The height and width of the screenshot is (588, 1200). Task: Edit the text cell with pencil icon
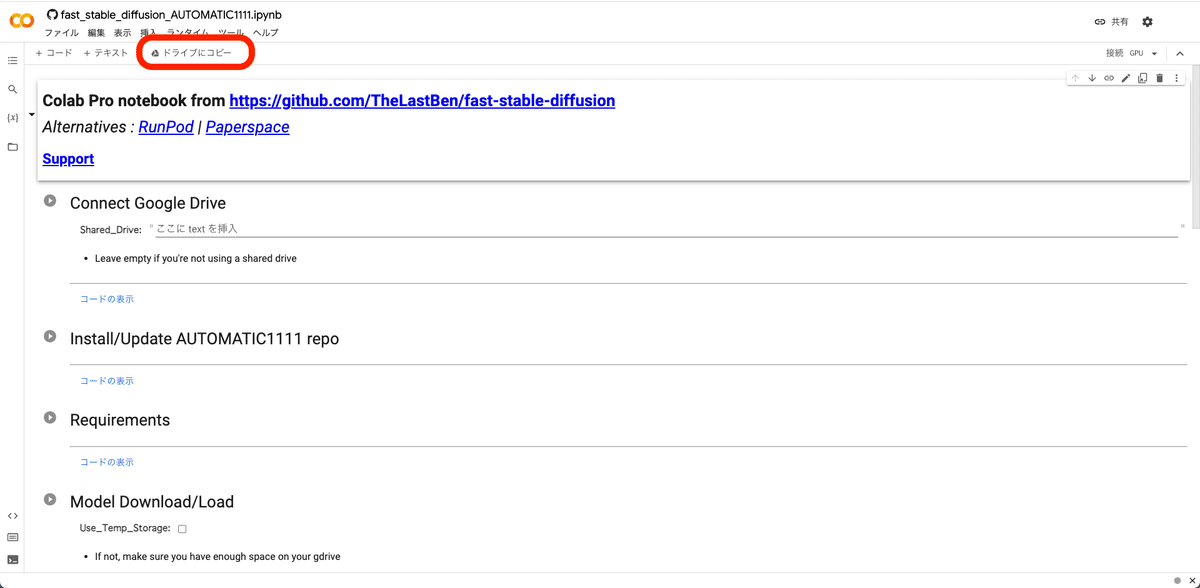click(1126, 78)
